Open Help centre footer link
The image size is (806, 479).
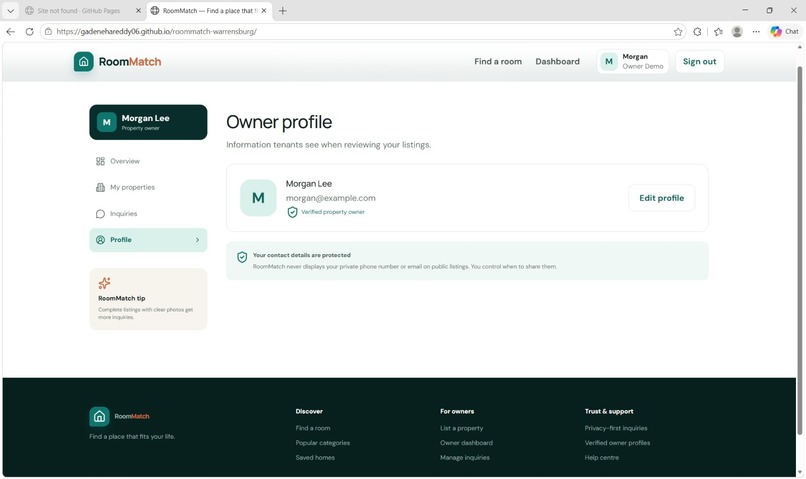[x=601, y=458]
